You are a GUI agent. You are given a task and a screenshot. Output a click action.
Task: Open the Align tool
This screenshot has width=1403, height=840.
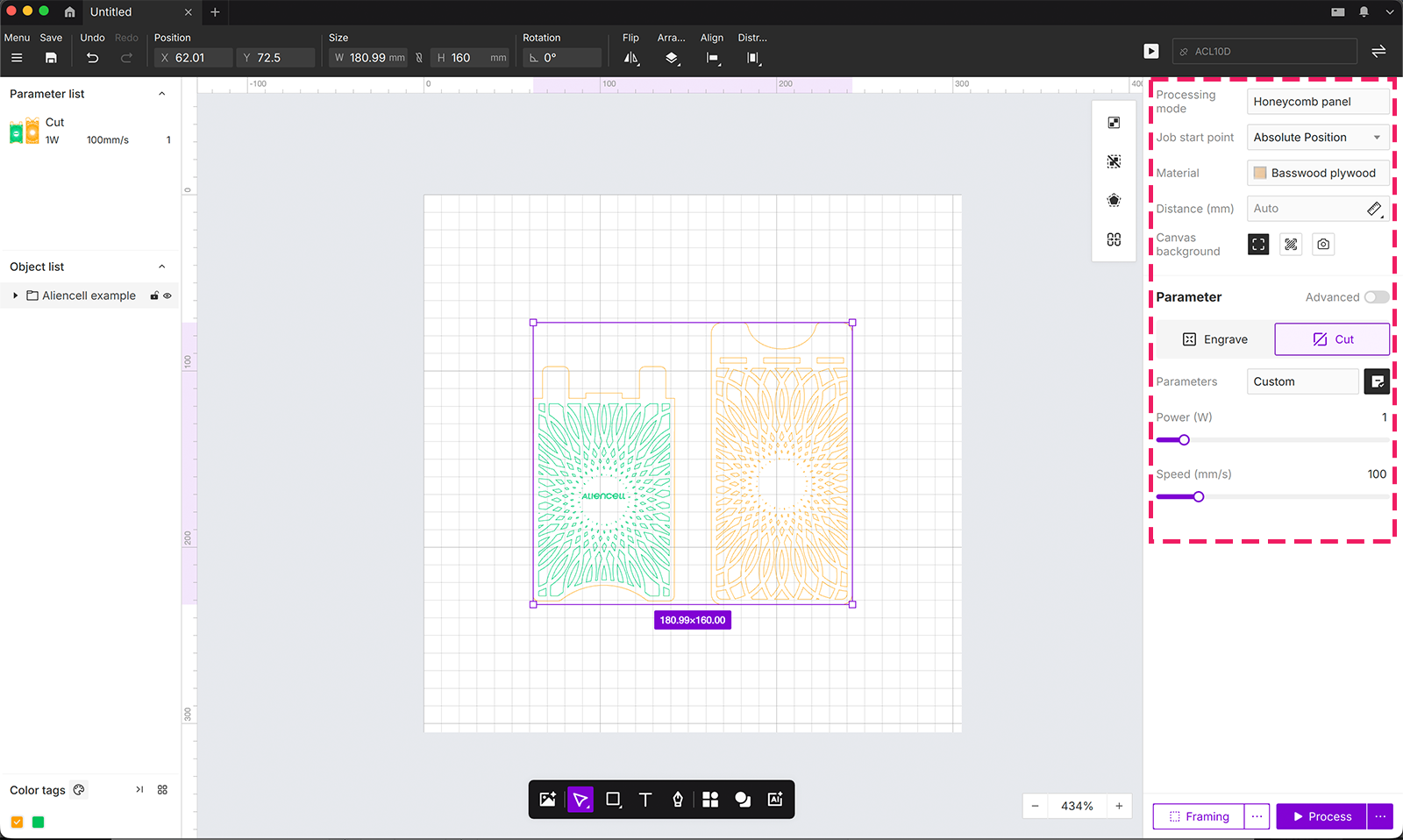pos(713,58)
